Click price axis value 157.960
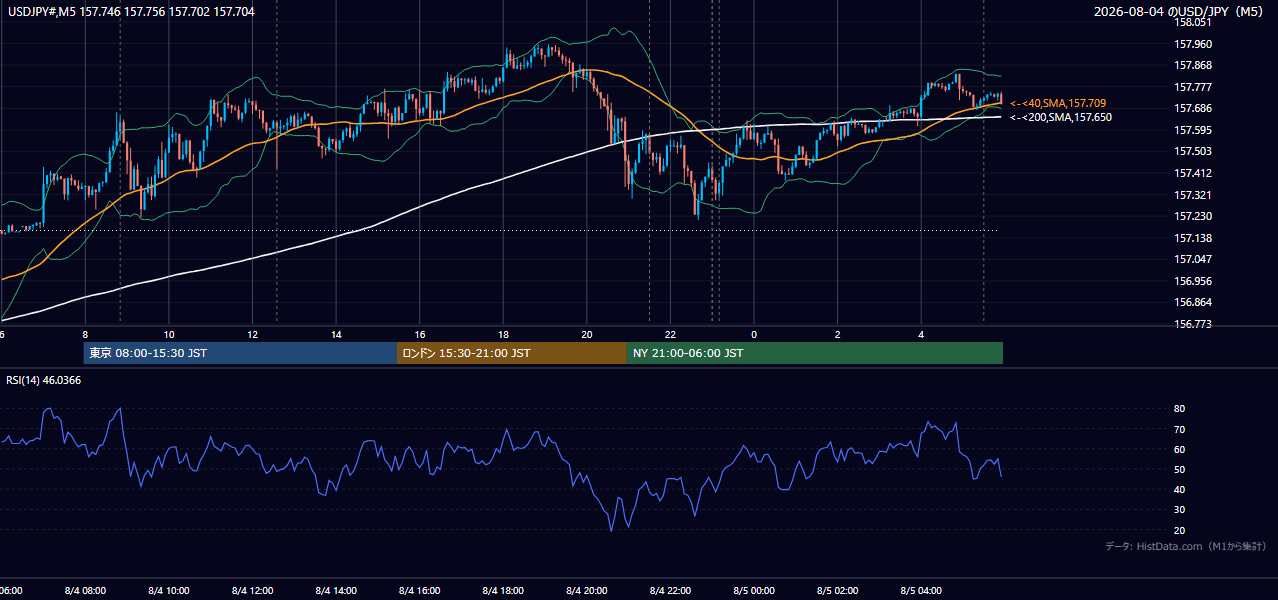The image size is (1278, 600). pyautogui.click(x=1193, y=44)
